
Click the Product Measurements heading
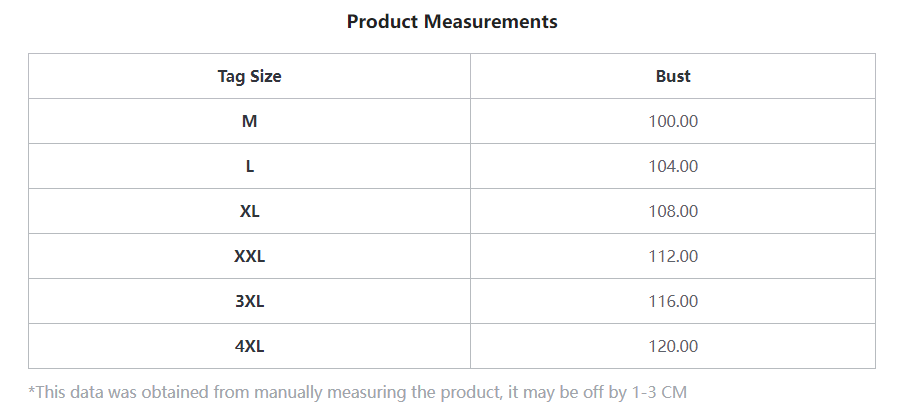click(x=452, y=22)
